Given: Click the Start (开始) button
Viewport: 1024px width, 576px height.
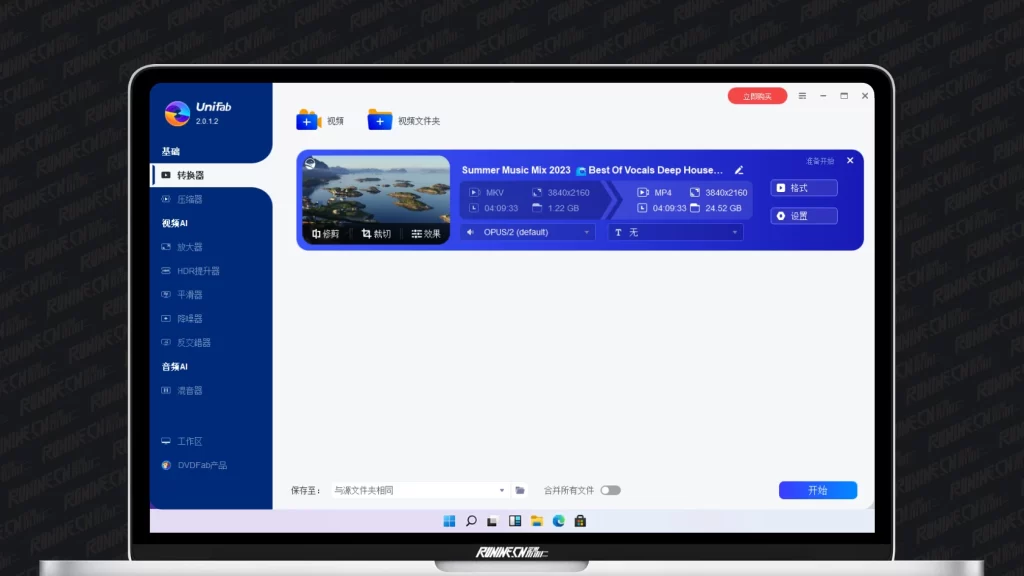Looking at the screenshot, I should coord(817,491).
